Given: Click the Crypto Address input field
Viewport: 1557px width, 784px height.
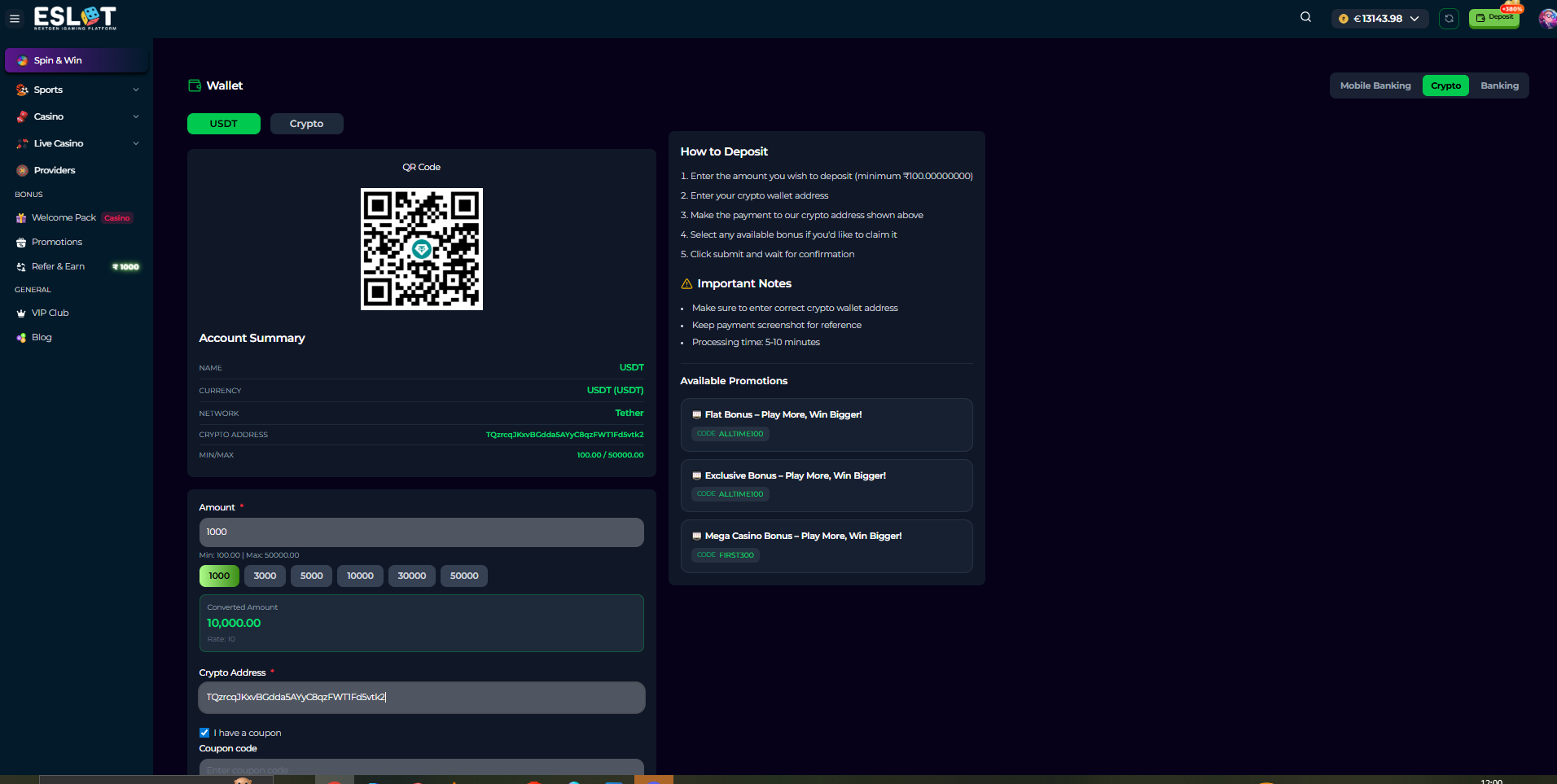Looking at the screenshot, I should point(422,698).
